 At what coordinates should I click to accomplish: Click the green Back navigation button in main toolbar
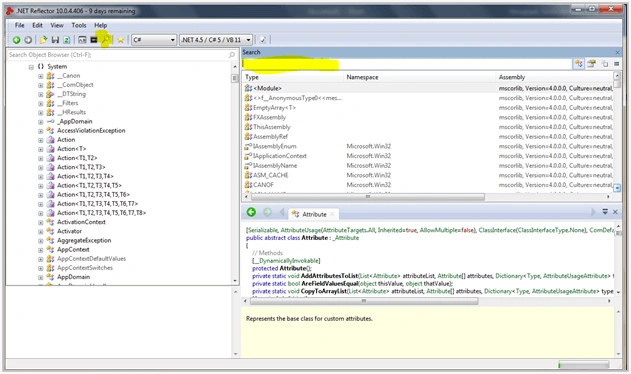[16, 40]
